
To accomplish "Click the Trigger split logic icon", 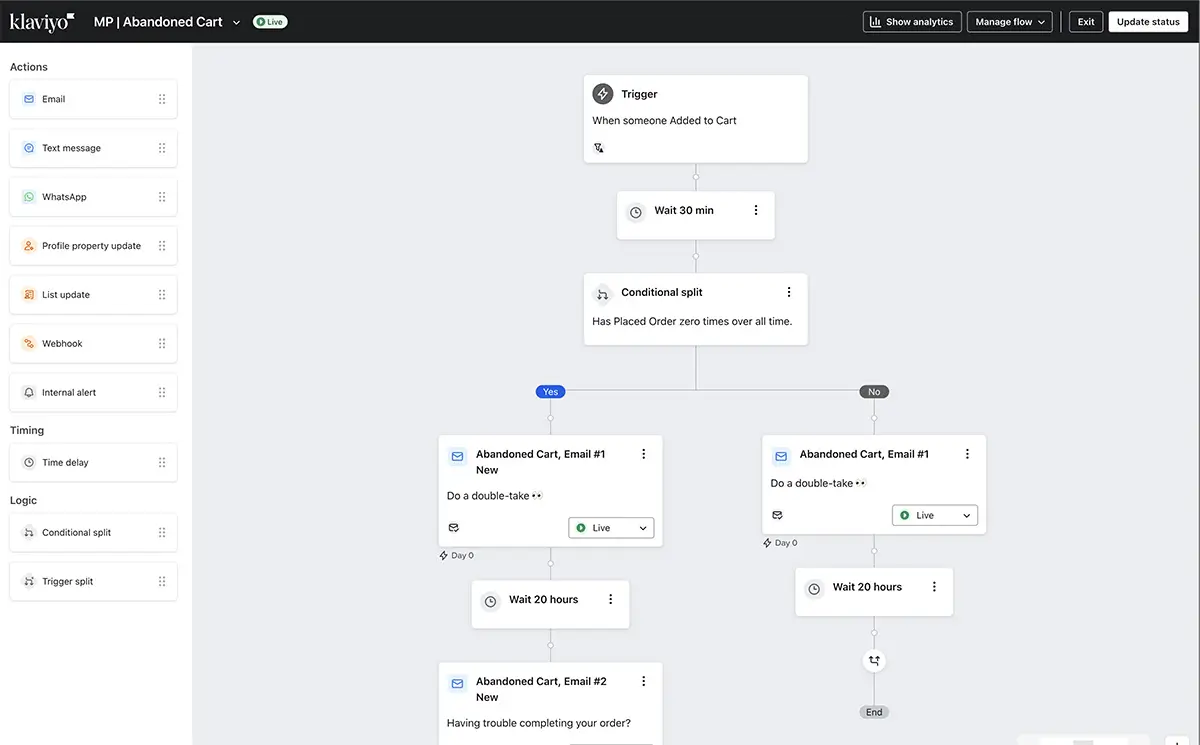I will pyautogui.click(x=30, y=581).
